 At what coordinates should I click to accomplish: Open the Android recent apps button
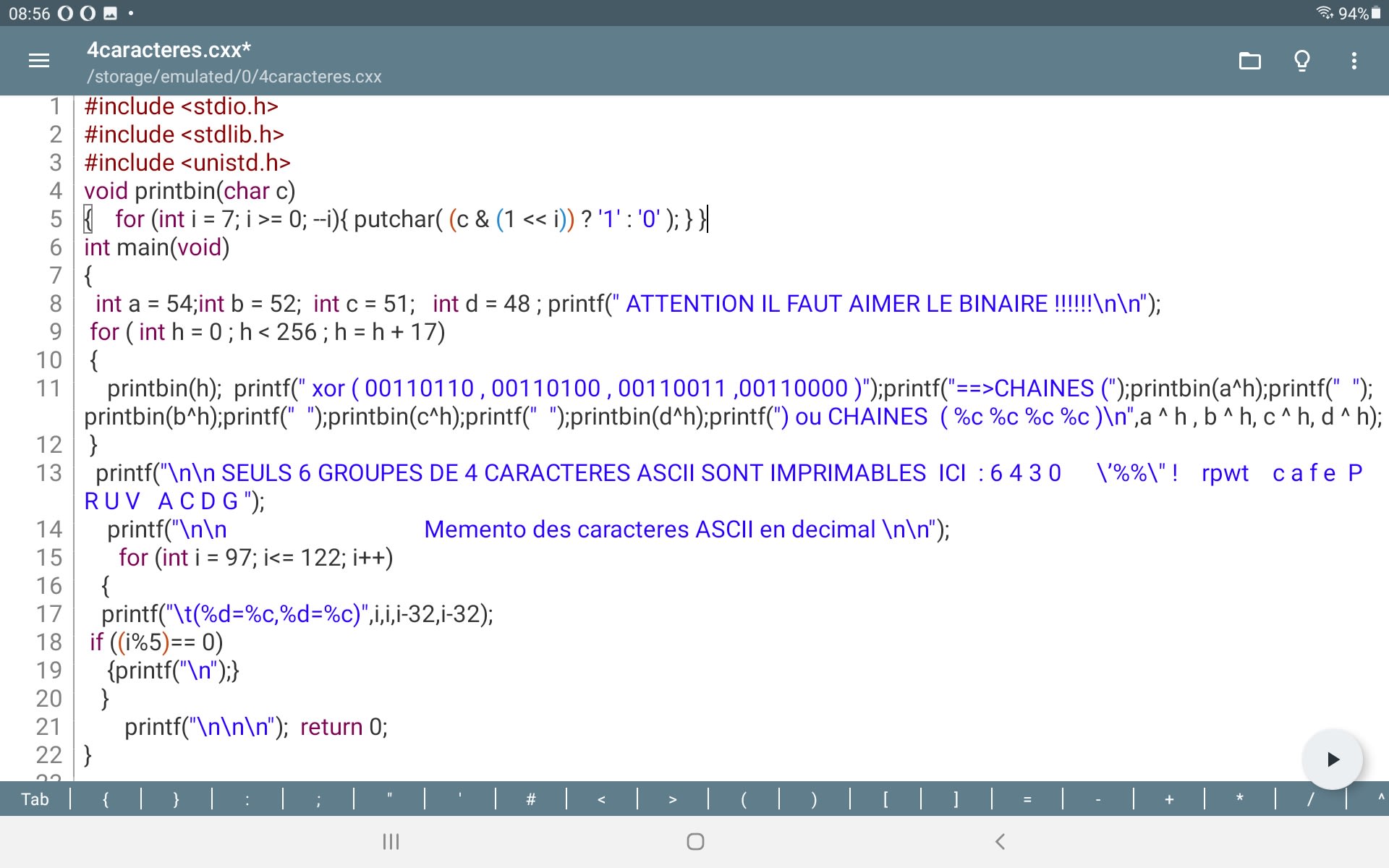point(391,841)
